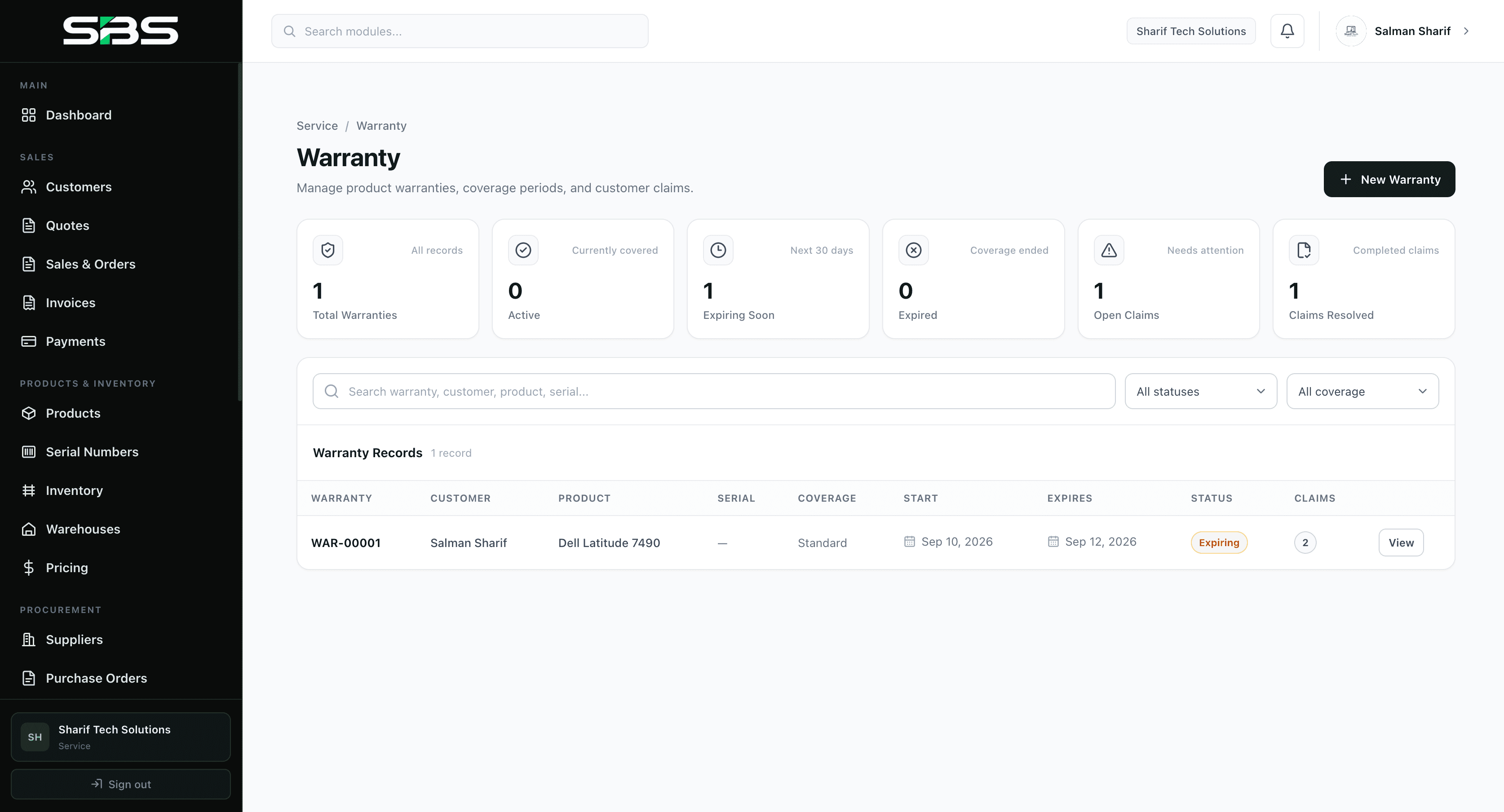Image resolution: width=1504 pixels, height=812 pixels.
Task: Click the claims count badge 2
Action: point(1305,542)
